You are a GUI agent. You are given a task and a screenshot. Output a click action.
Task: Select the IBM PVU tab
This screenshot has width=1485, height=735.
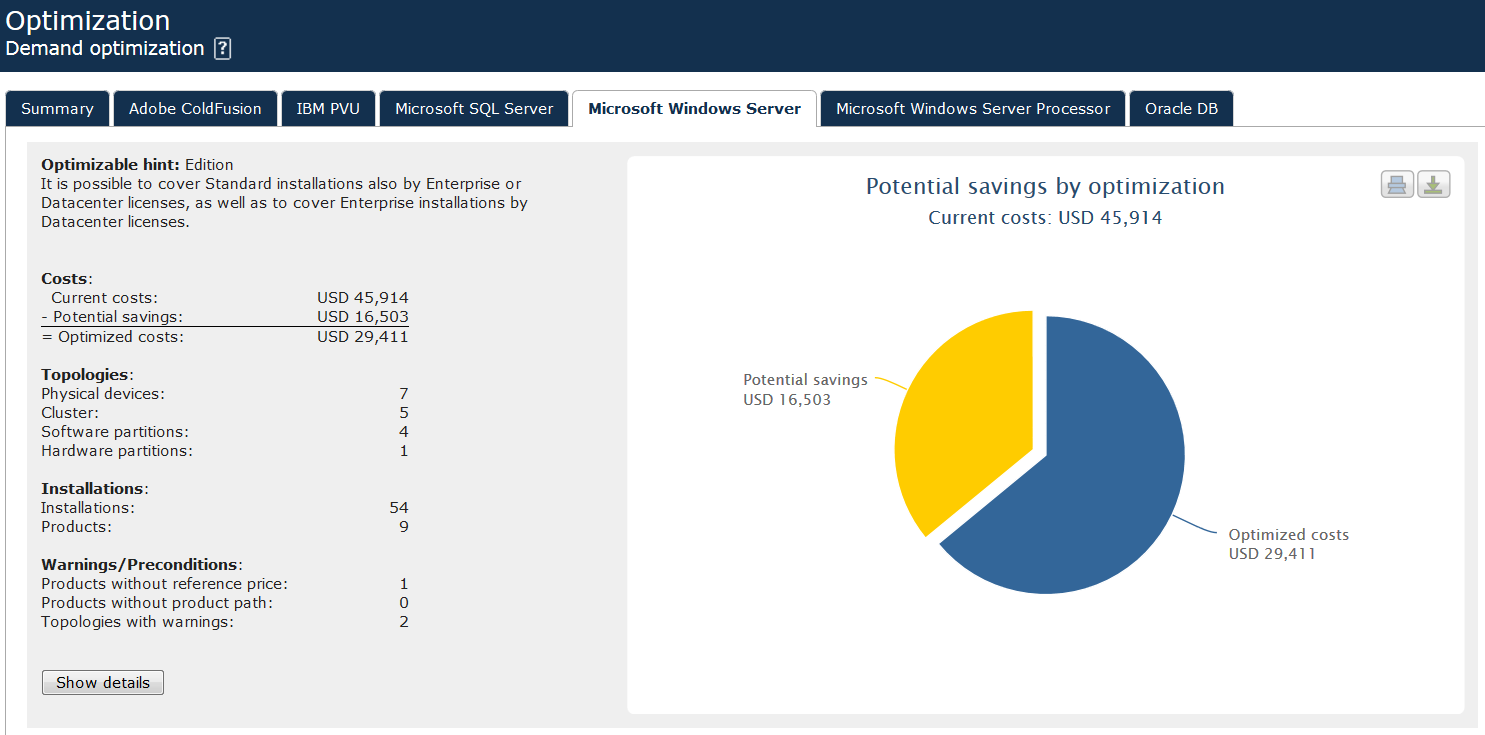tap(328, 109)
